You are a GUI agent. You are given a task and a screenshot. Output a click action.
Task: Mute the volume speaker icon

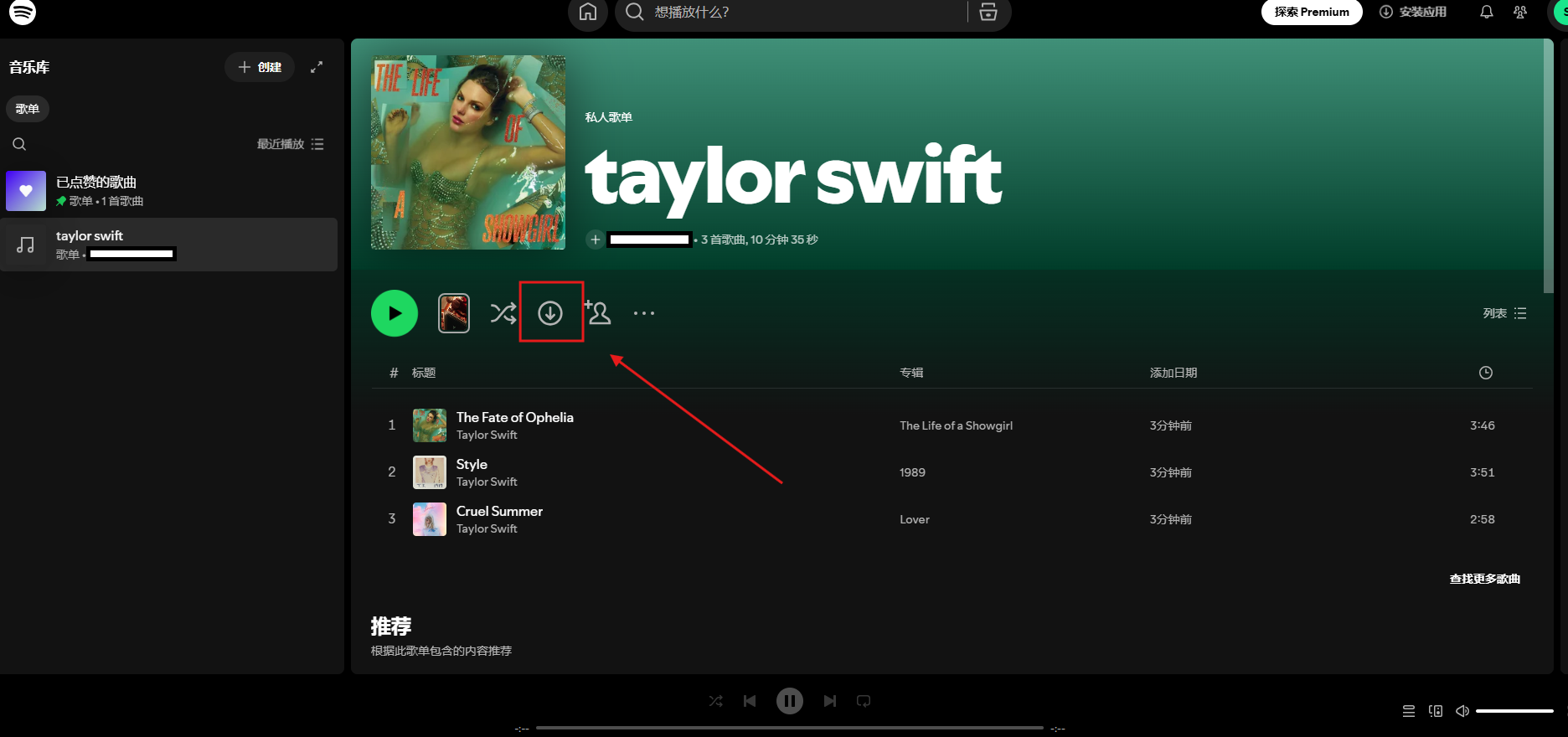[1462, 711]
